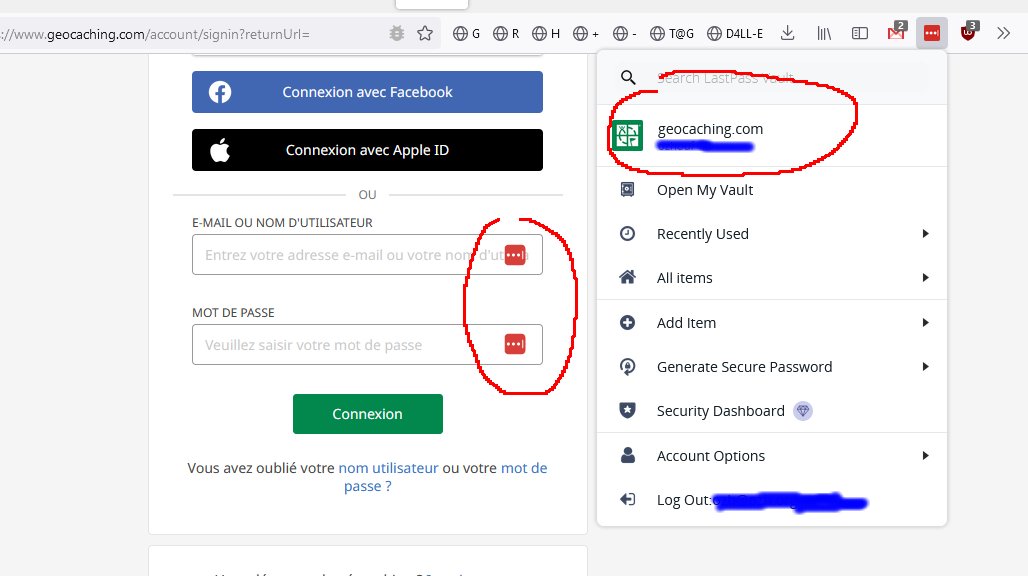Open All items menu entry
The height and width of the screenshot is (576, 1028).
point(772,278)
